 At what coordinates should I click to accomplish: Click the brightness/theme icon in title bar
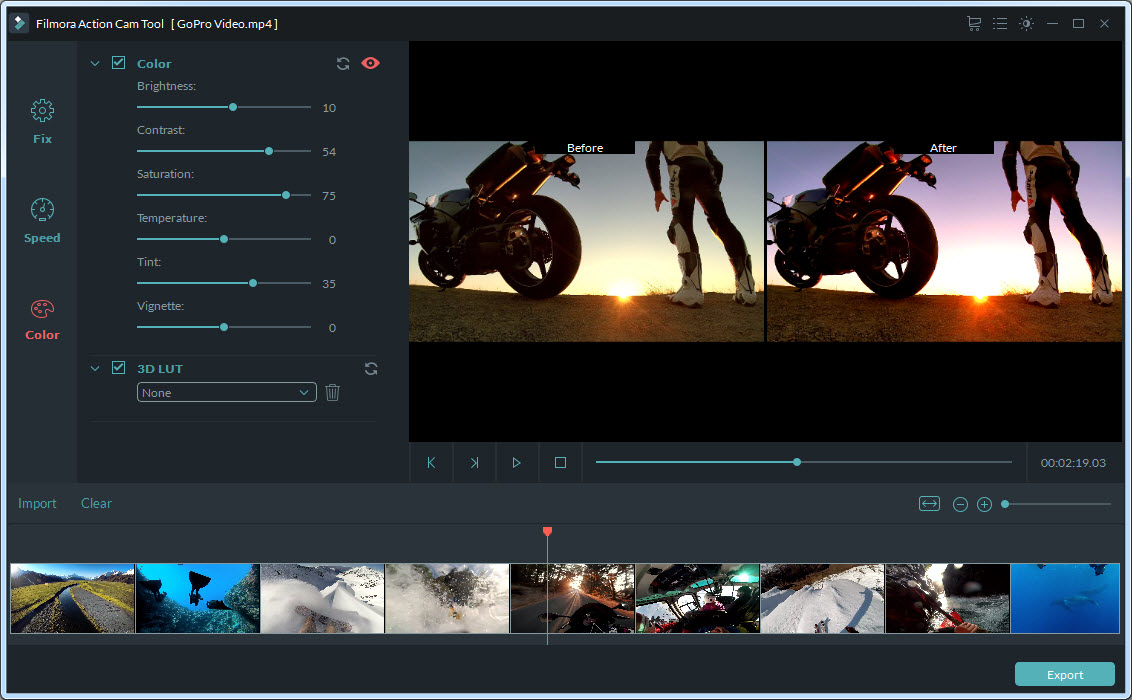(x=1026, y=23)
